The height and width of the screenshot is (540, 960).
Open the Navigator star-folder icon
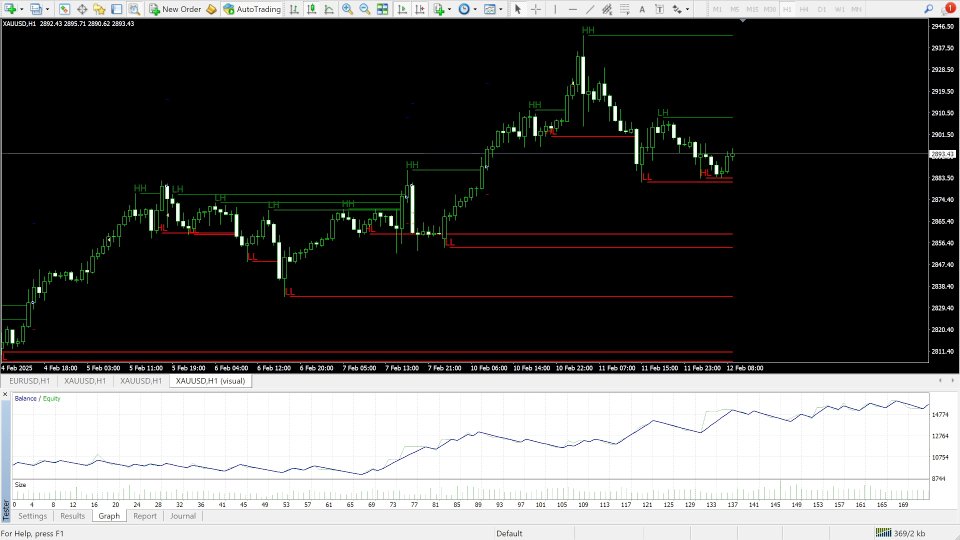point(99,9)
